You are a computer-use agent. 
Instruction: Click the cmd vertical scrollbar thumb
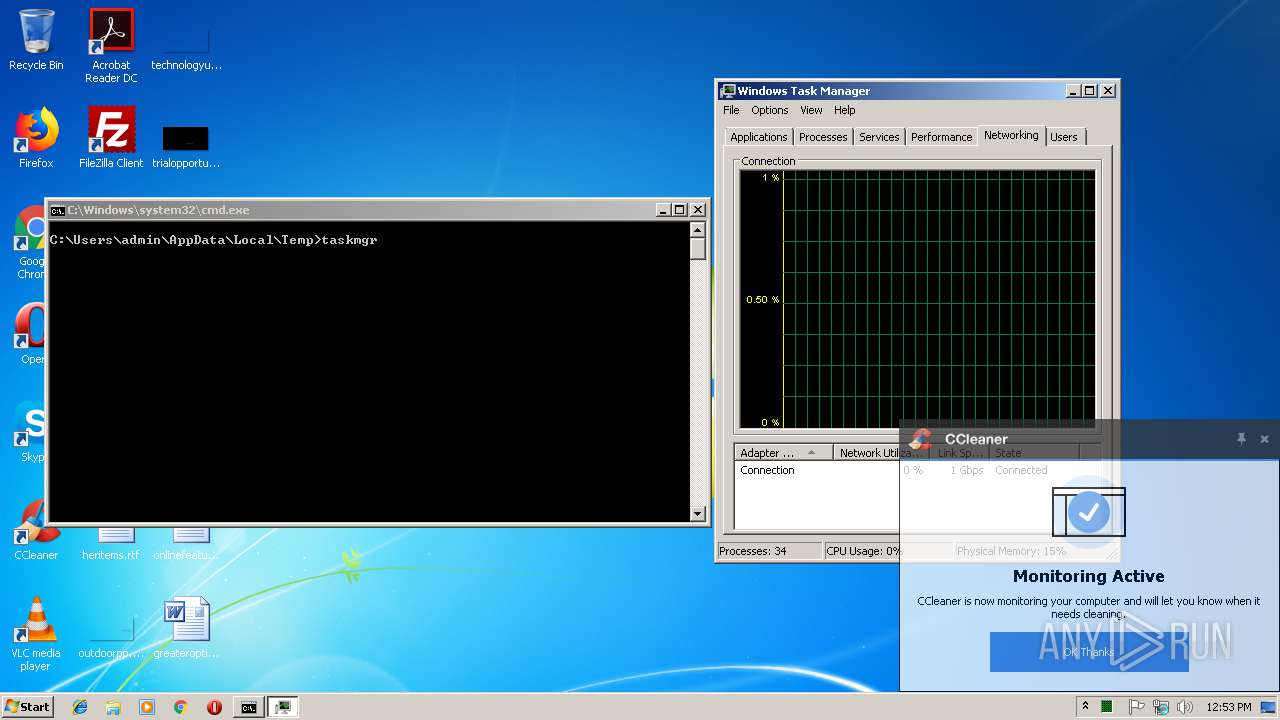(698, 249)
